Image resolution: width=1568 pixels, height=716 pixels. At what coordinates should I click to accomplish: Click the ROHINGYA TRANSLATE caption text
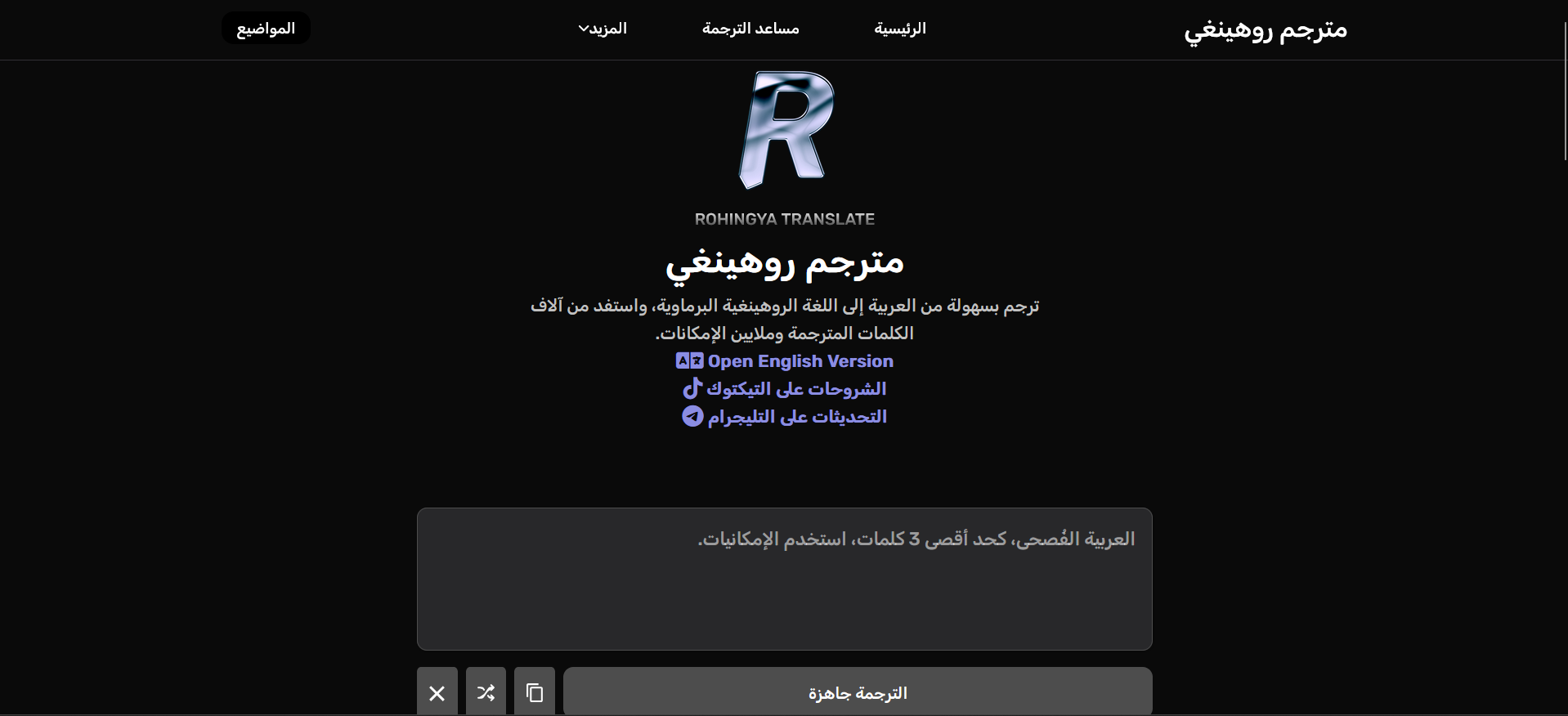(785, 219)
